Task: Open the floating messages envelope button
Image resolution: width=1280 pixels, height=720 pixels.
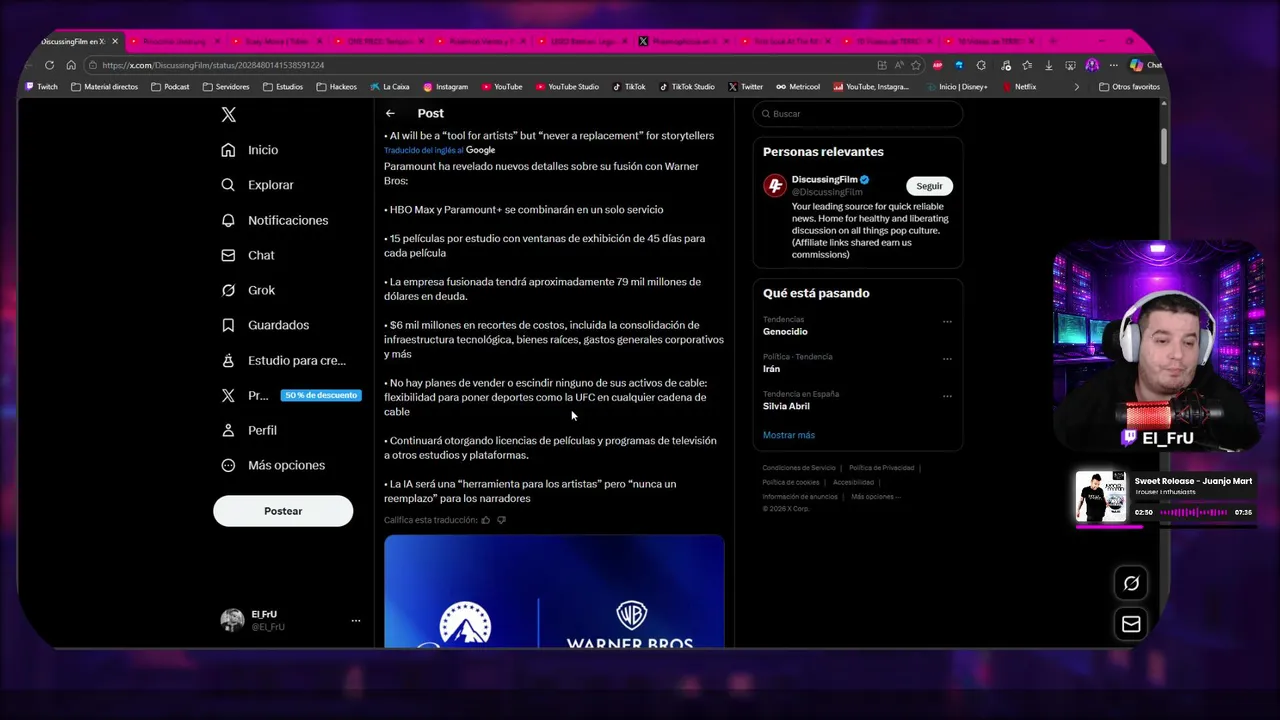Action: 1131,624
